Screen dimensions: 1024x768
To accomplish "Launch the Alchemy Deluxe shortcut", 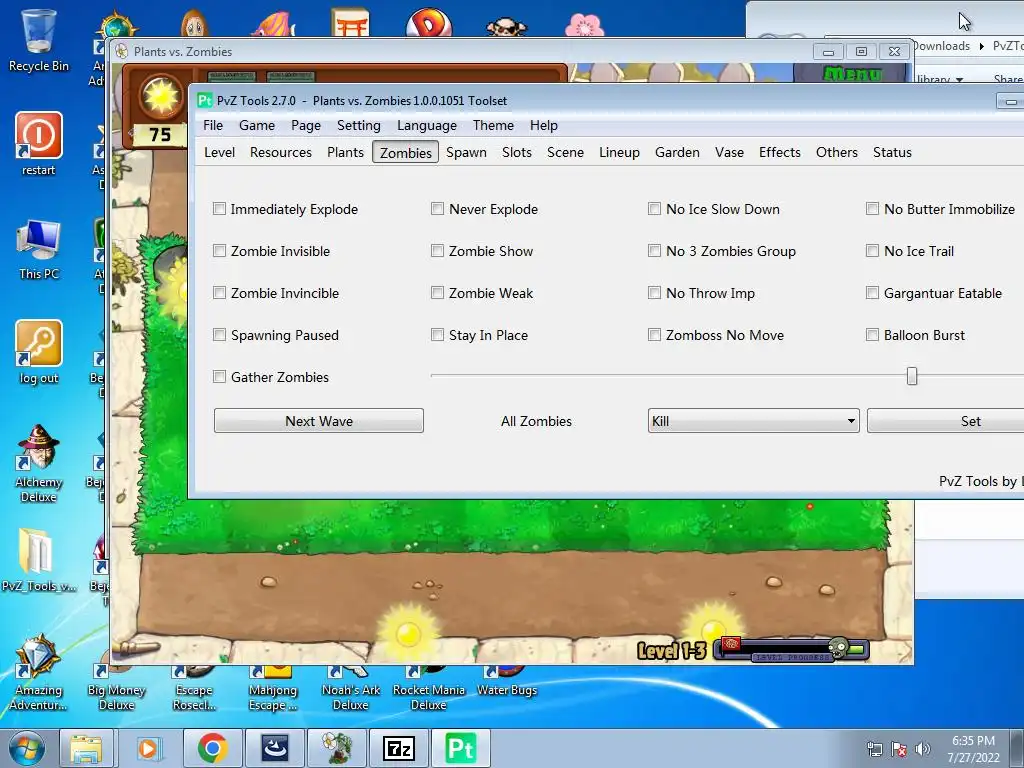I will (x=39, y=463).
